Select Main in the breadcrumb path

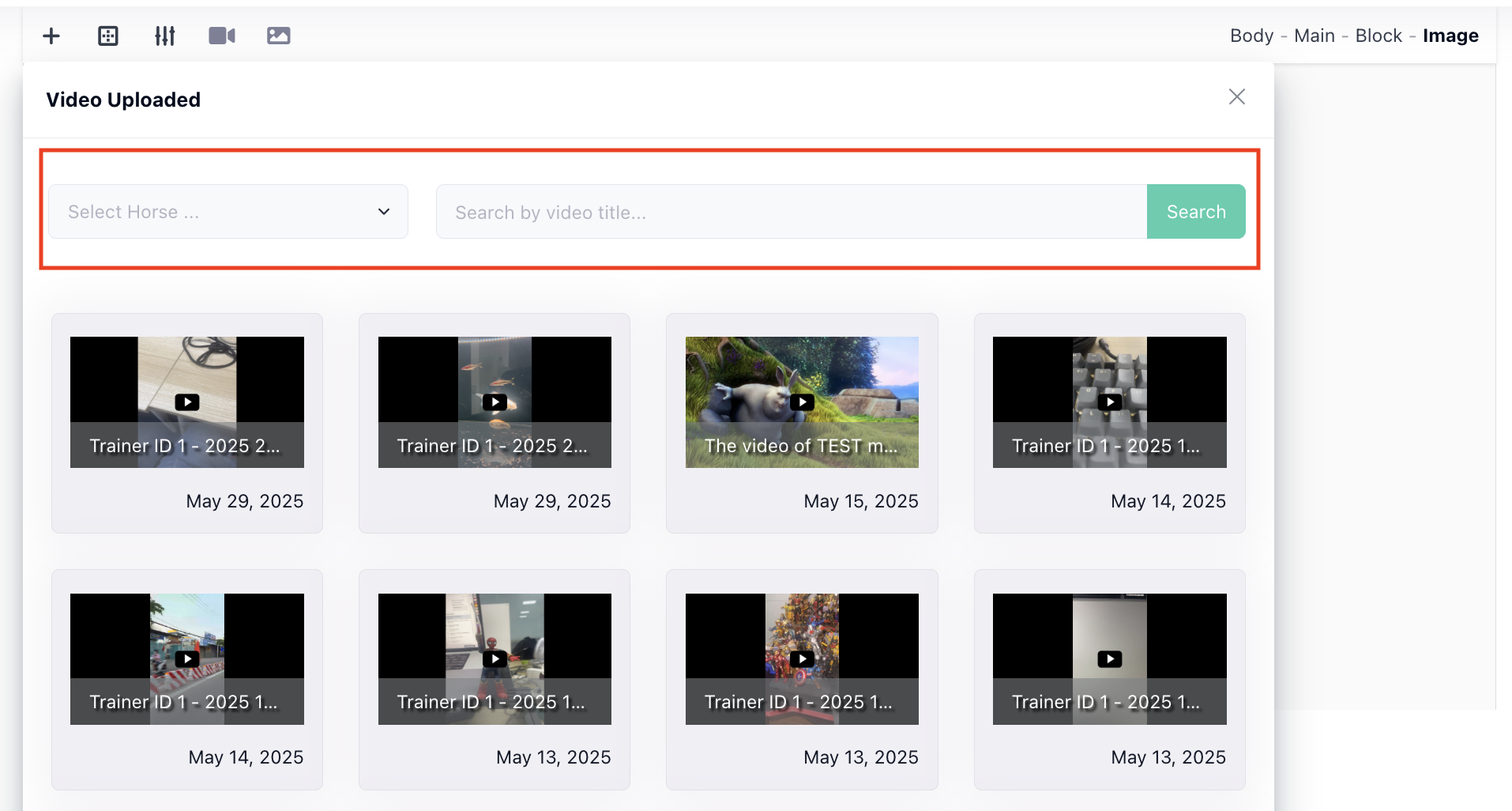(1314, 36)
